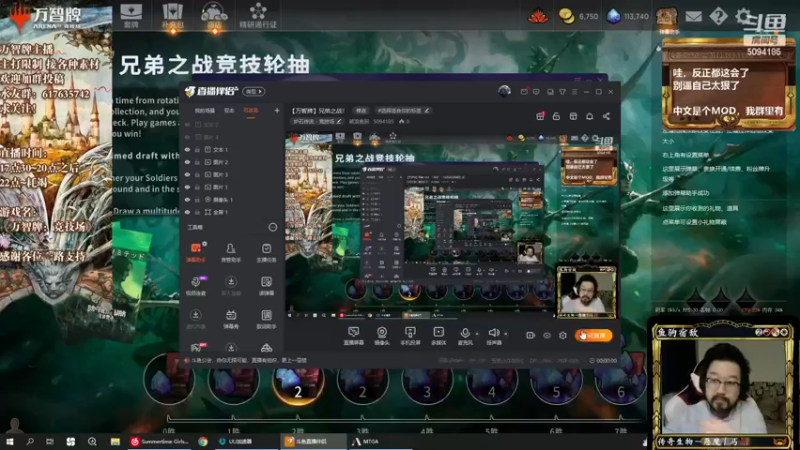
Task: Edit the stream topic label tag
Action: pos(403,110)
